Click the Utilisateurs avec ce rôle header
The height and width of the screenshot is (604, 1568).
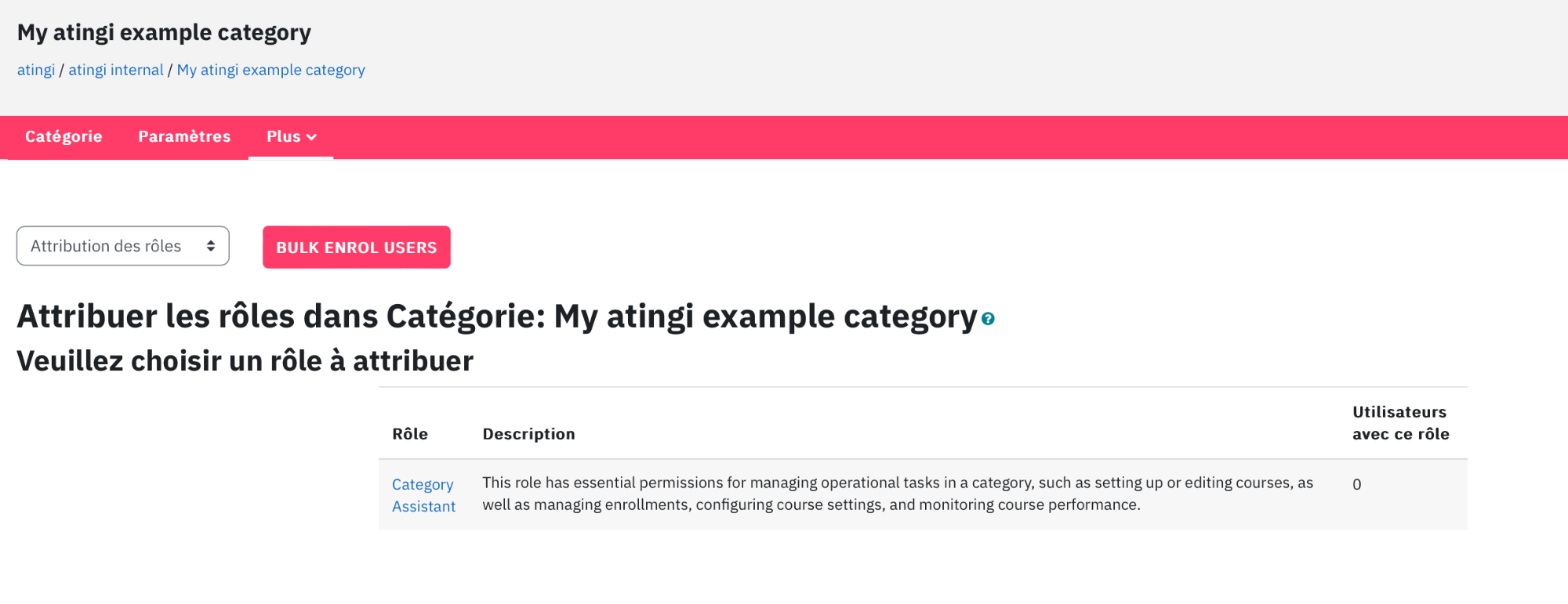coord(1401,423)
